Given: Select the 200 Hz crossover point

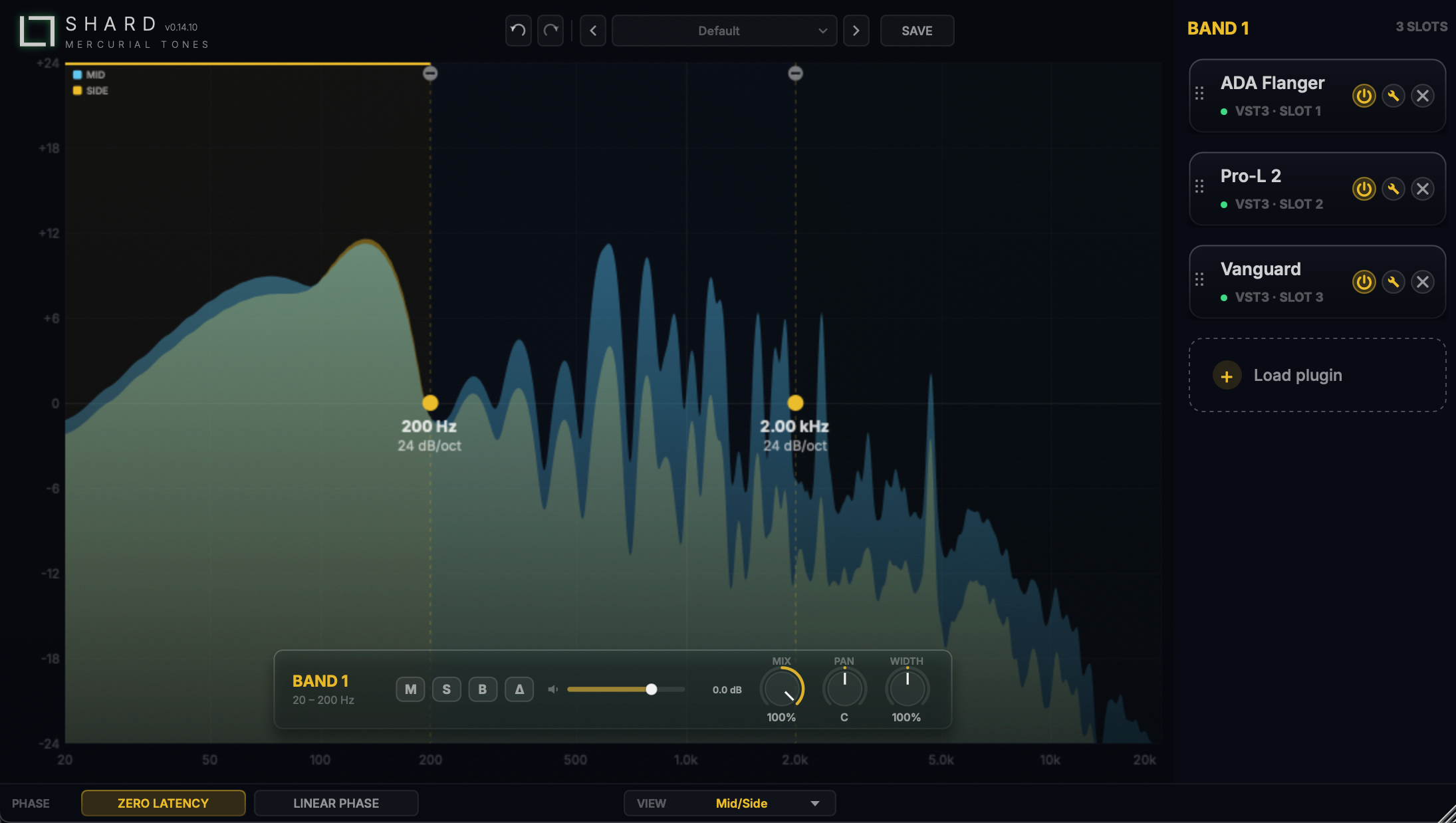Looking at the screenshot, I should pos(430,403).
